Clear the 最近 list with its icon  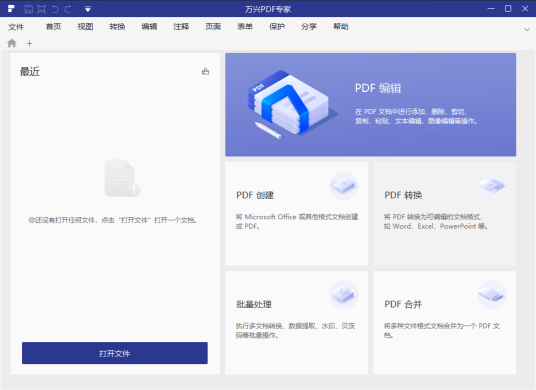pos(205,71)
